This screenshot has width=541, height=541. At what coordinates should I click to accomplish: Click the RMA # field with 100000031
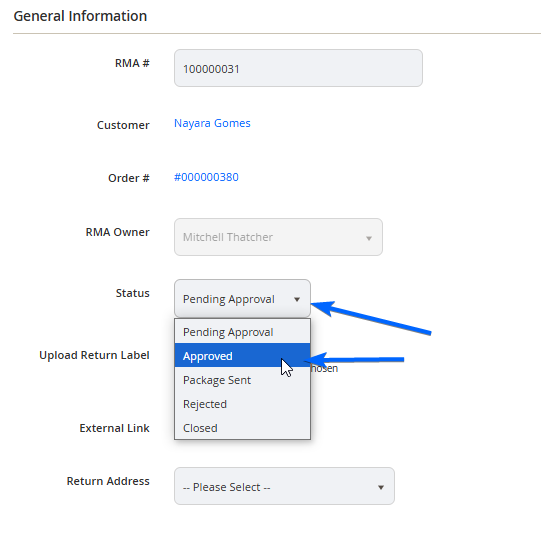click(x=298, y=68)
